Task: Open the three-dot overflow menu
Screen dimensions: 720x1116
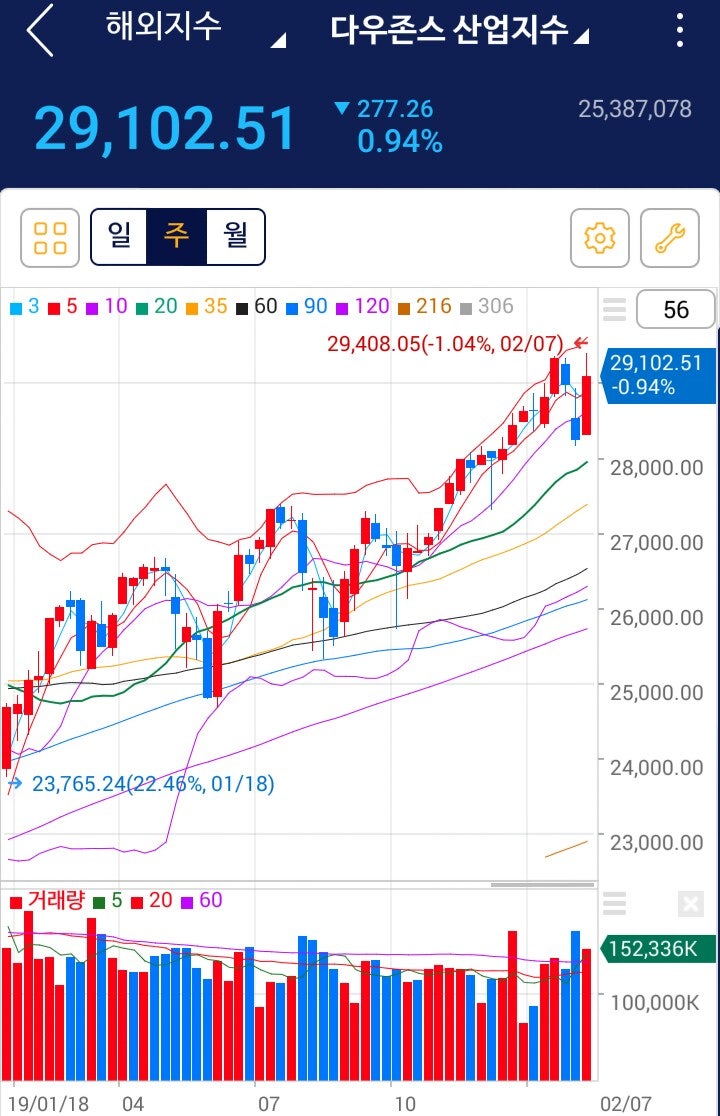Action: 680,31
